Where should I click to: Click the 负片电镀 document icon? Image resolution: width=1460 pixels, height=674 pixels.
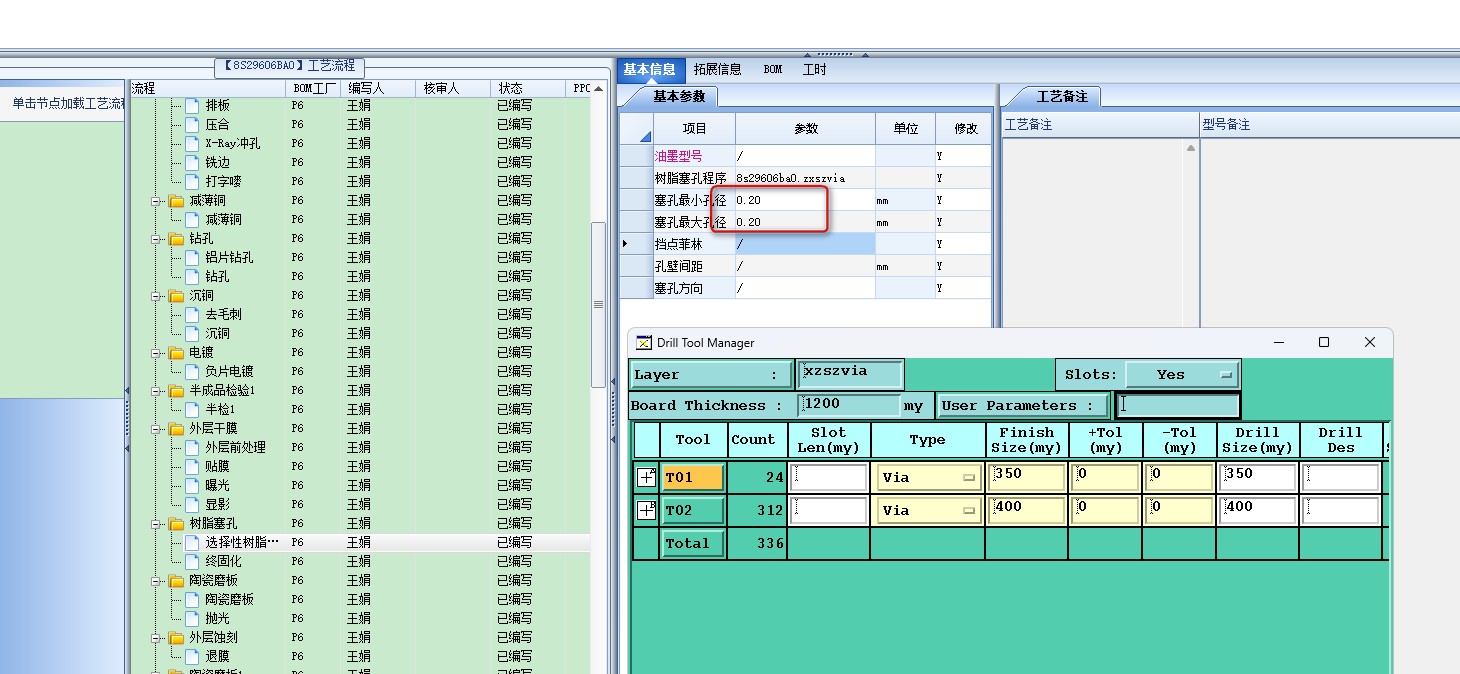point(192,371)
